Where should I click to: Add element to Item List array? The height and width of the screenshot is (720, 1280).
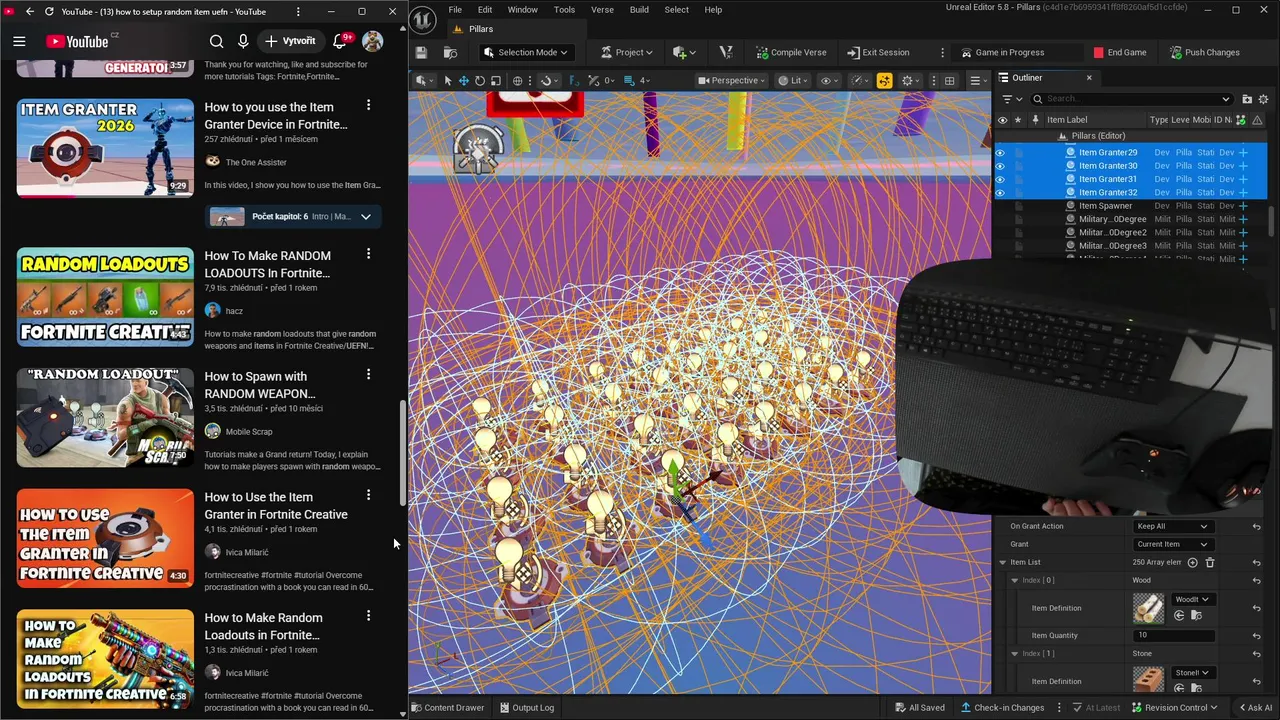click(1192, 562)
